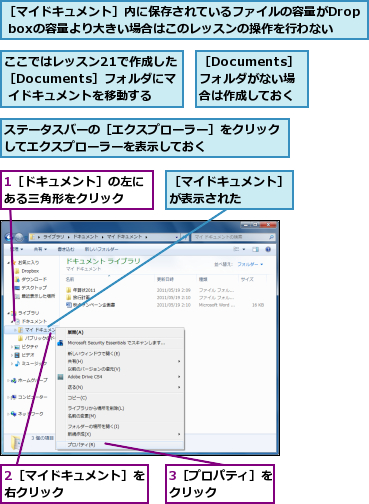The image size is (369, 504).
Task: Click the 新しいフォルダー toolbar button
Action: tap(101, 249)
